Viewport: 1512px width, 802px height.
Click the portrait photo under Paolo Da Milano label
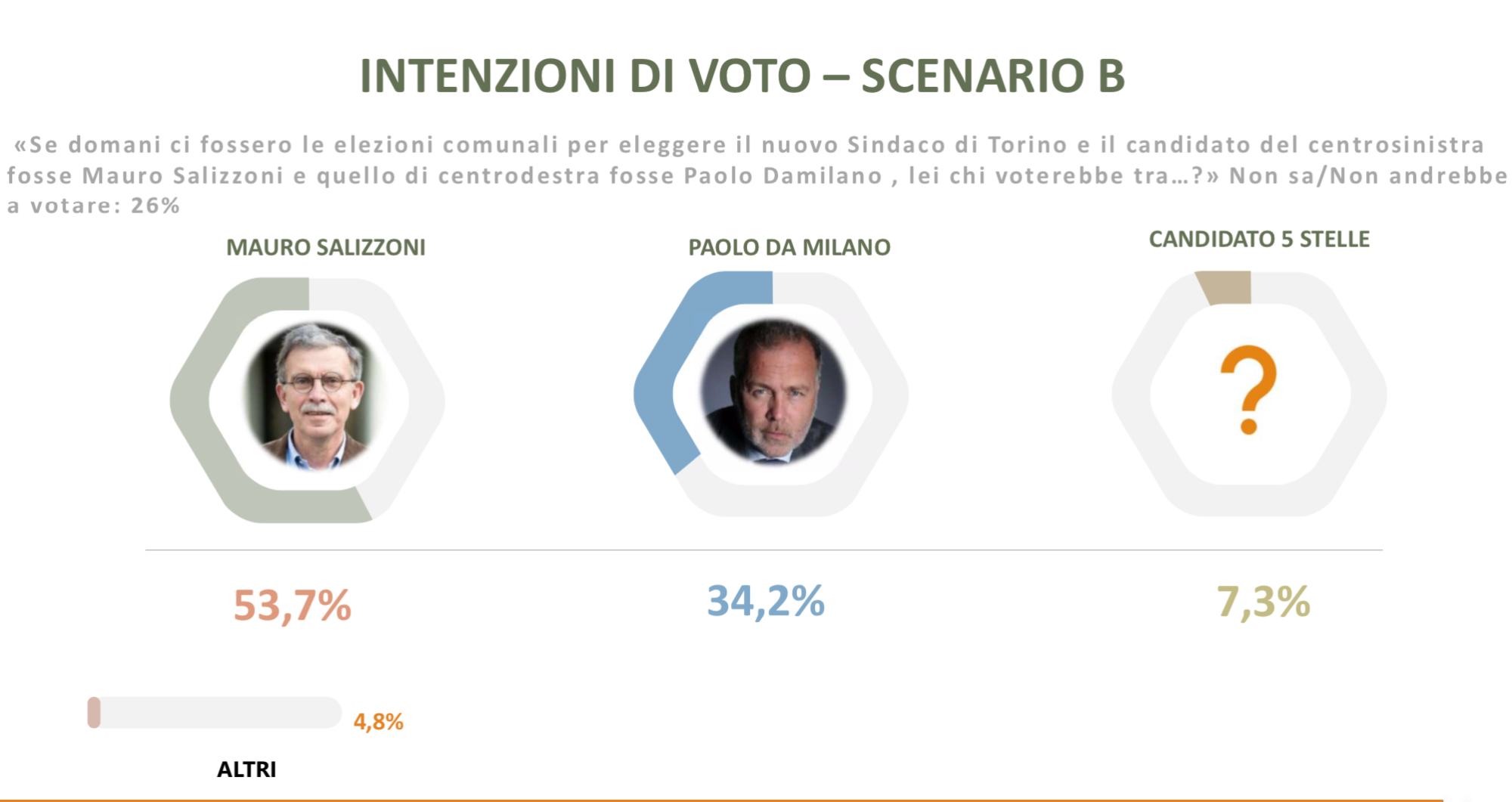point(773,392)
